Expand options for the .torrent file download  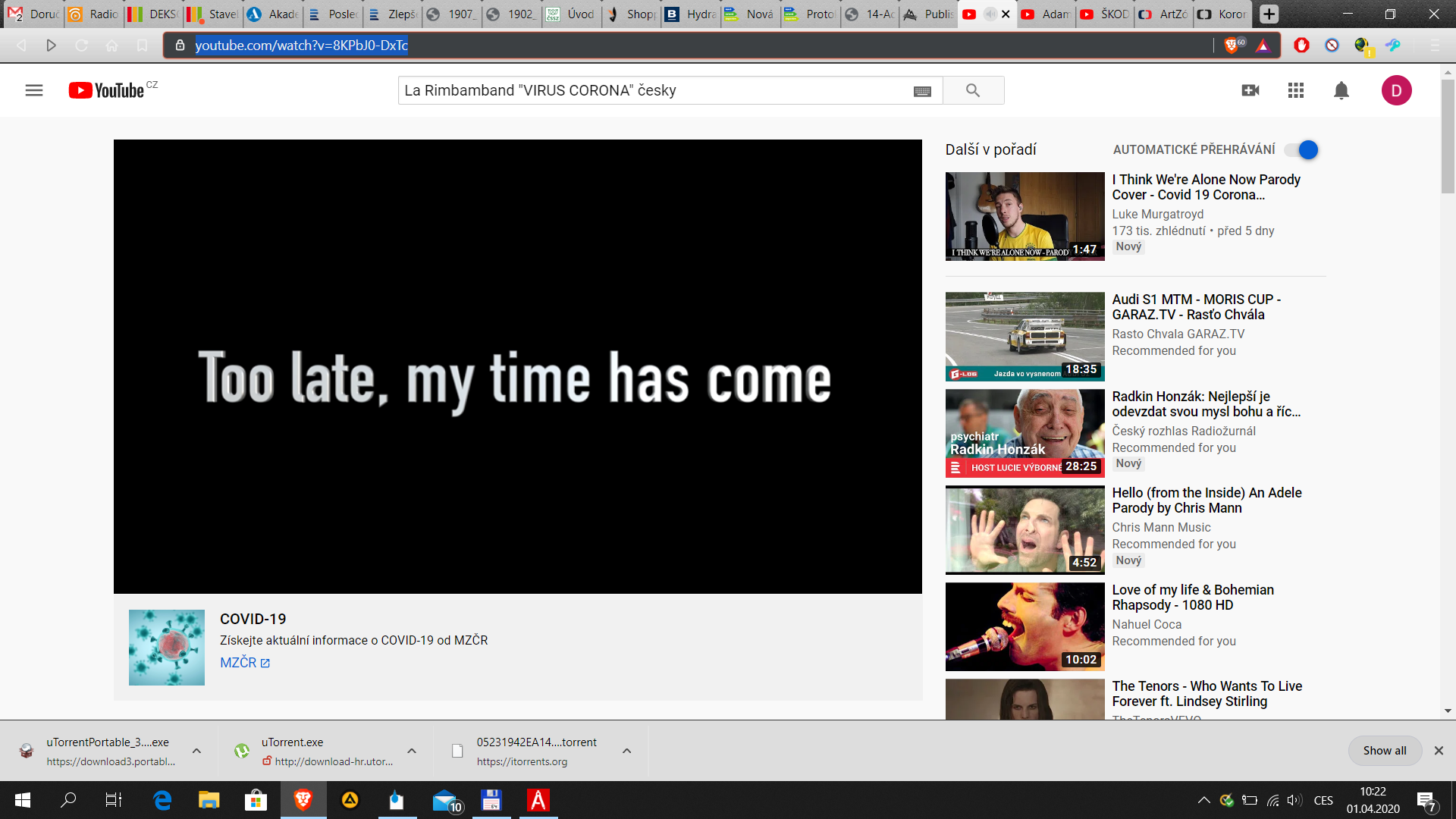(627, 751)
